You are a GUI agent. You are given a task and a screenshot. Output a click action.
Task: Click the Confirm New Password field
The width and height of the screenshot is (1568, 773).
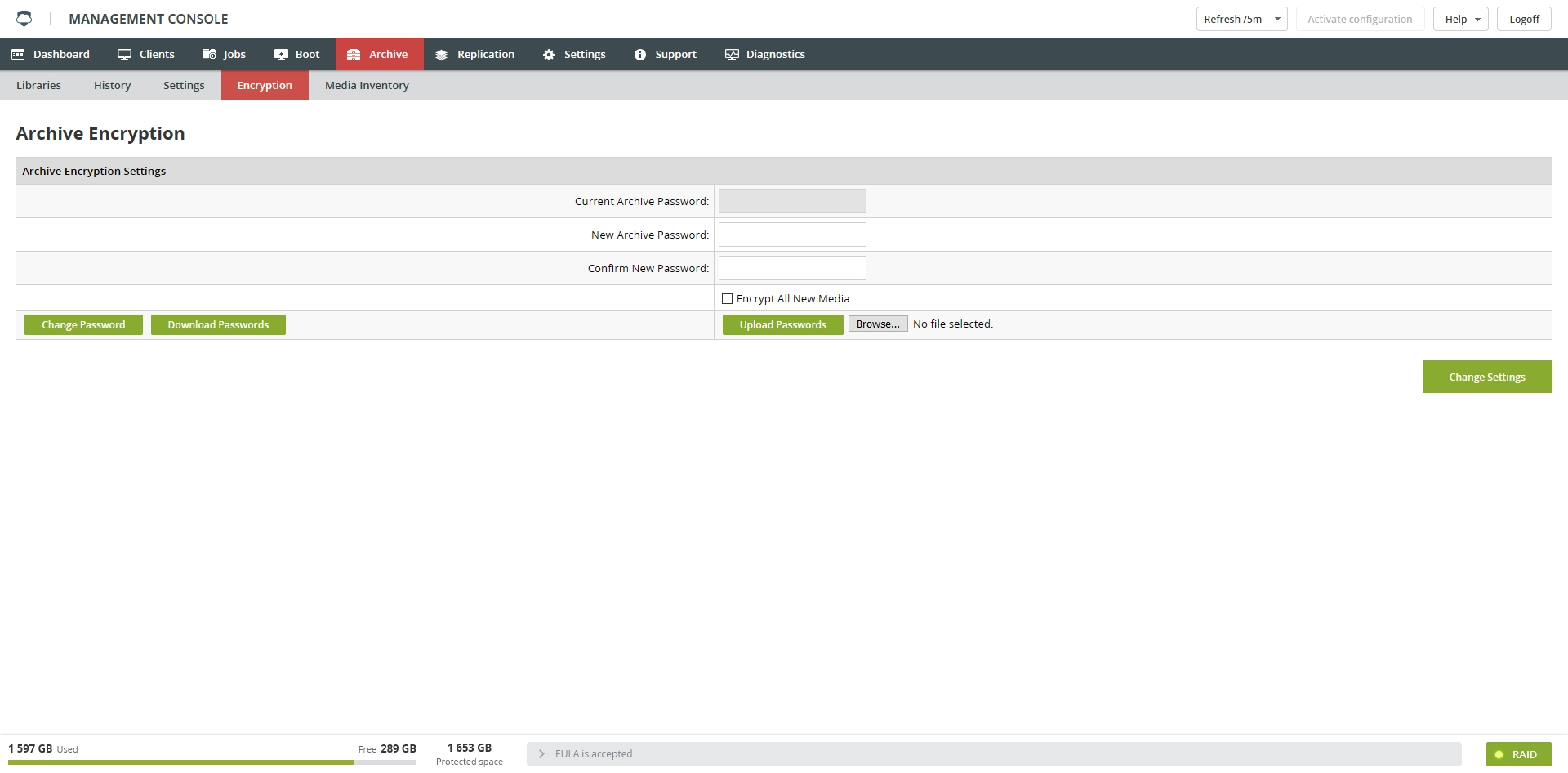pos(792,268)
